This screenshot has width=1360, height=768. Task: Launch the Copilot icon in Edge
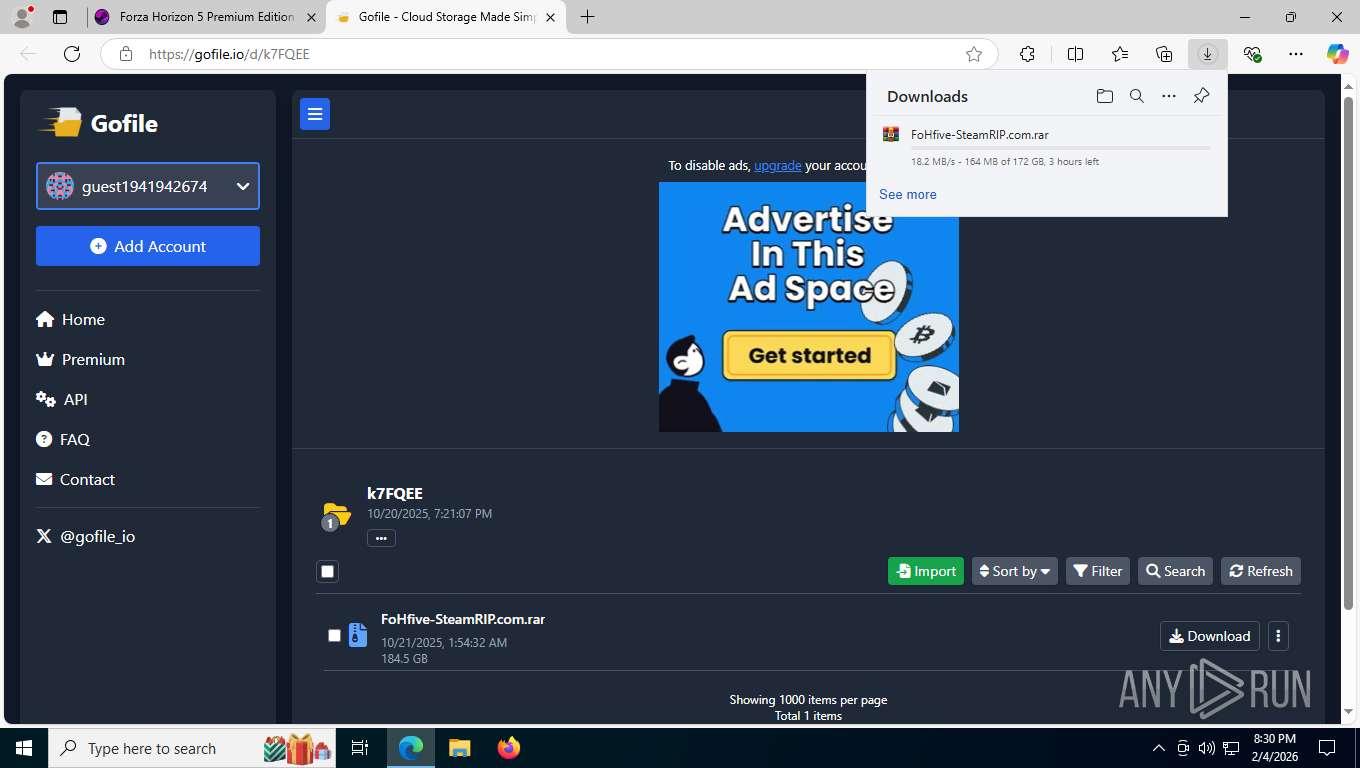click(1337, 54)
